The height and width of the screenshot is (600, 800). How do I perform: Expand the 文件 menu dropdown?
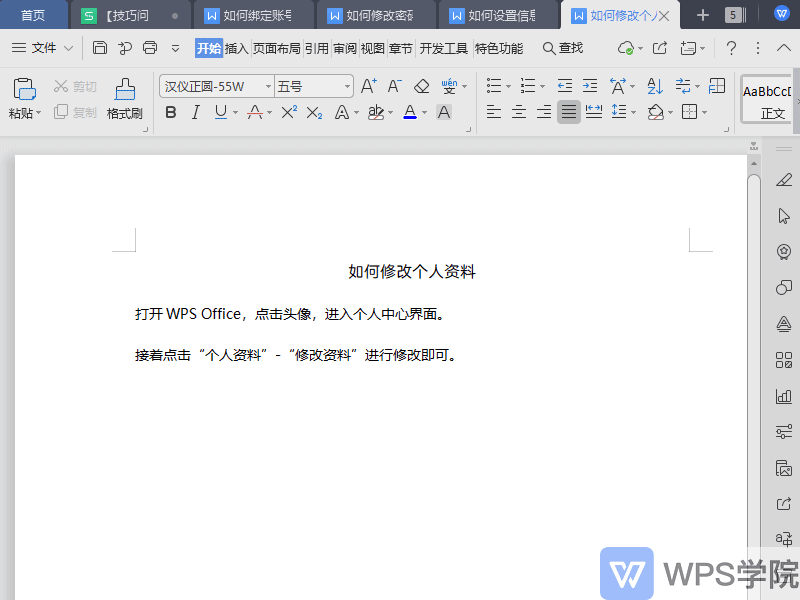tap(42, 48)
